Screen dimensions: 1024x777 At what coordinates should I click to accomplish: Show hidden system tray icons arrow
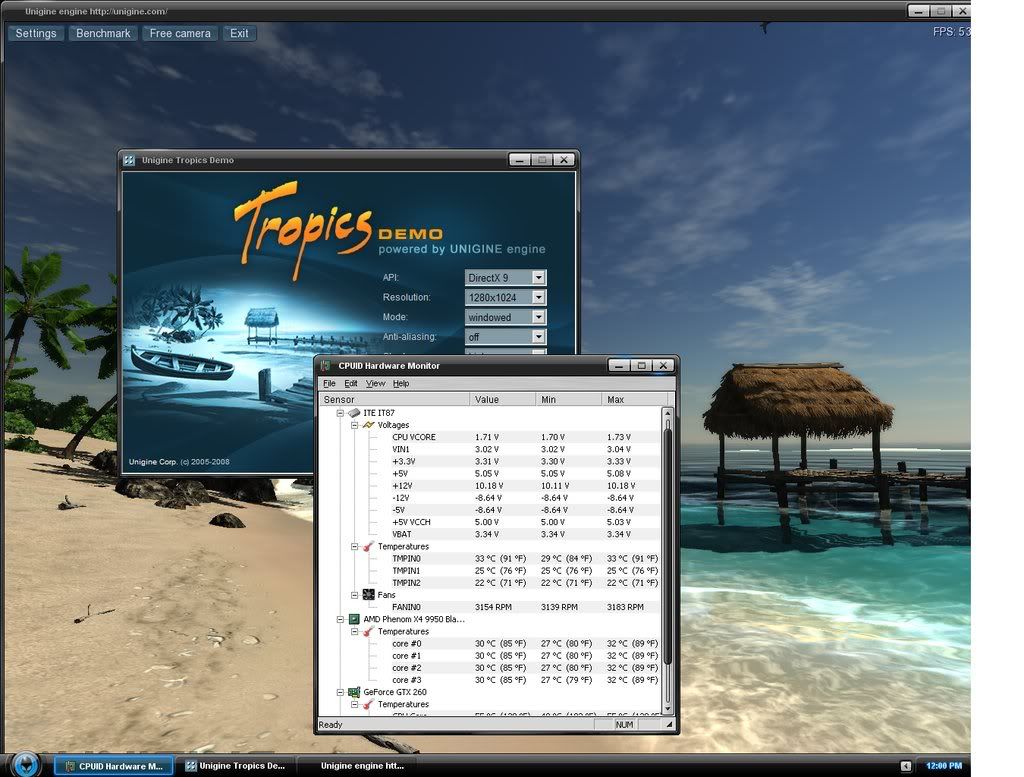906,766
